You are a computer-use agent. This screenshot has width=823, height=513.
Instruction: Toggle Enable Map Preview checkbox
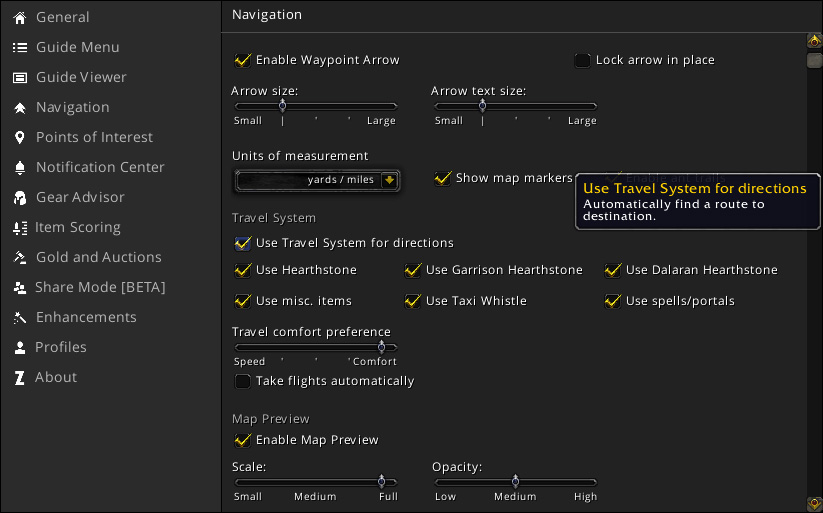(242, 440)
